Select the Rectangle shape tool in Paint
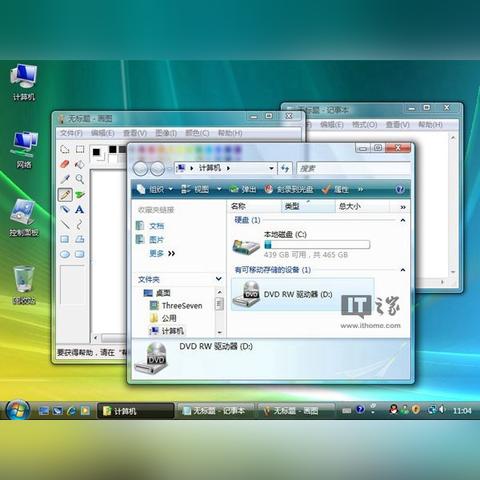Image resolution: width=480 pixels, height=480 pixels. coord(65,239)
